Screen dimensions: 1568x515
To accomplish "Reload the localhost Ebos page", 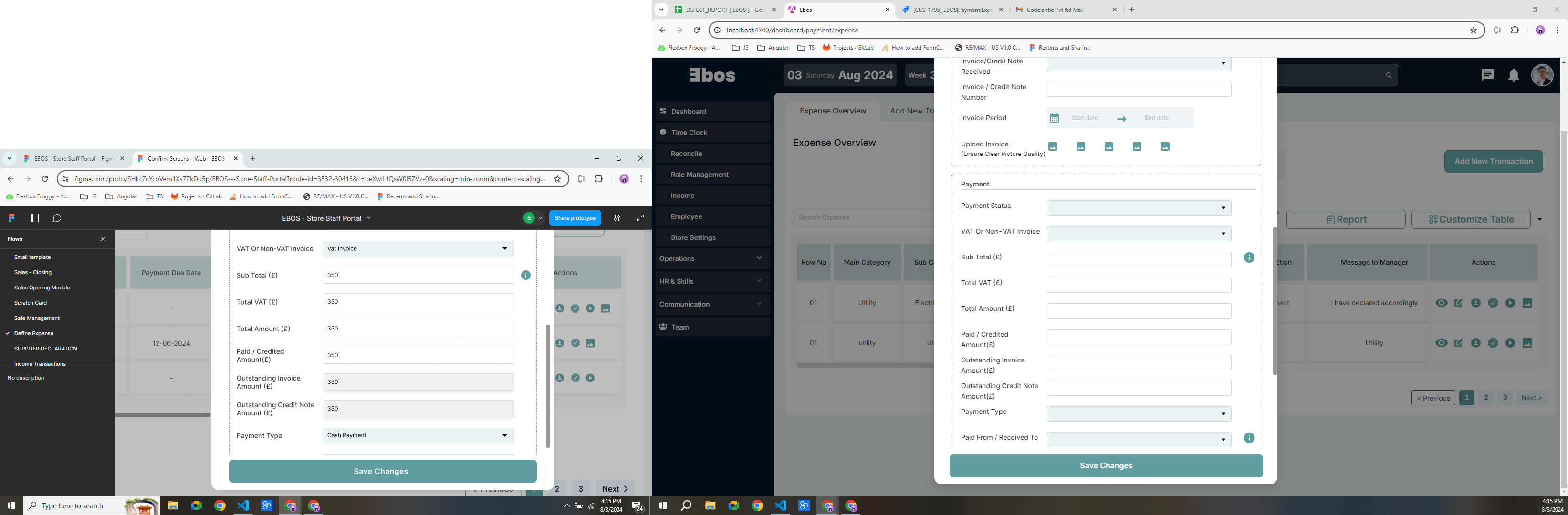I will pos(697,30).
